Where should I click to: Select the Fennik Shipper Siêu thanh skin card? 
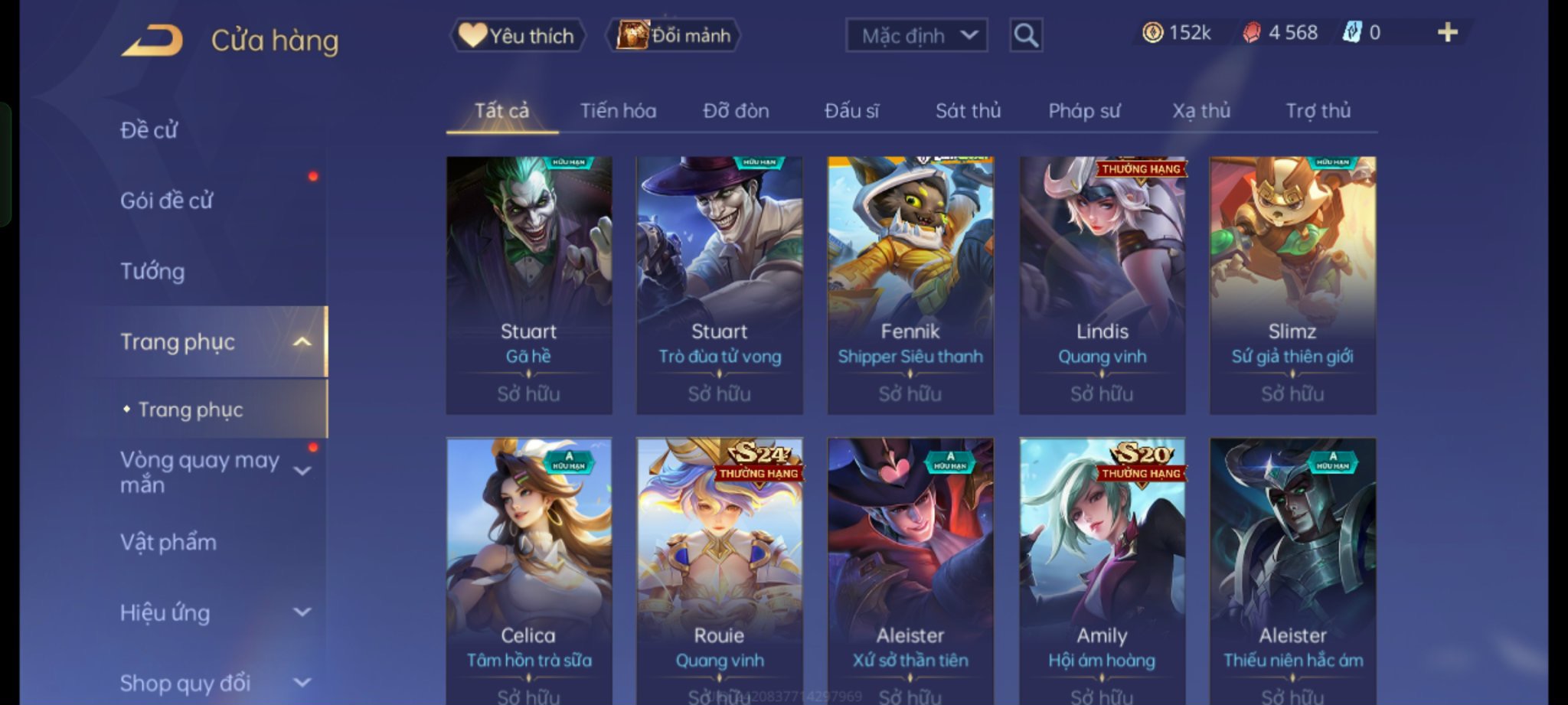coord(910,286)
